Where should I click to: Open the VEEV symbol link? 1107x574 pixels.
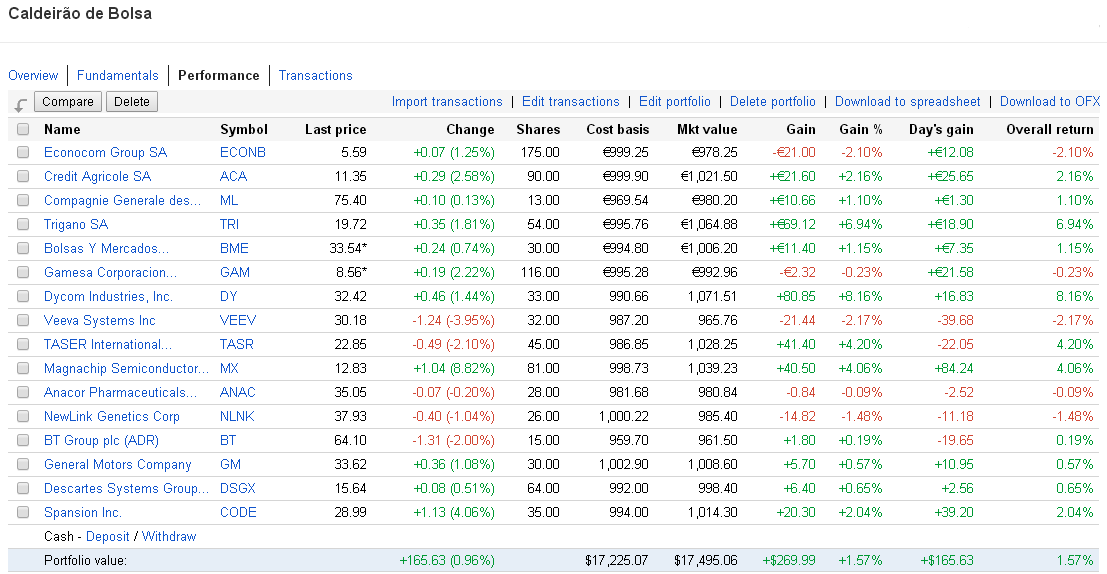pos(237,321)
